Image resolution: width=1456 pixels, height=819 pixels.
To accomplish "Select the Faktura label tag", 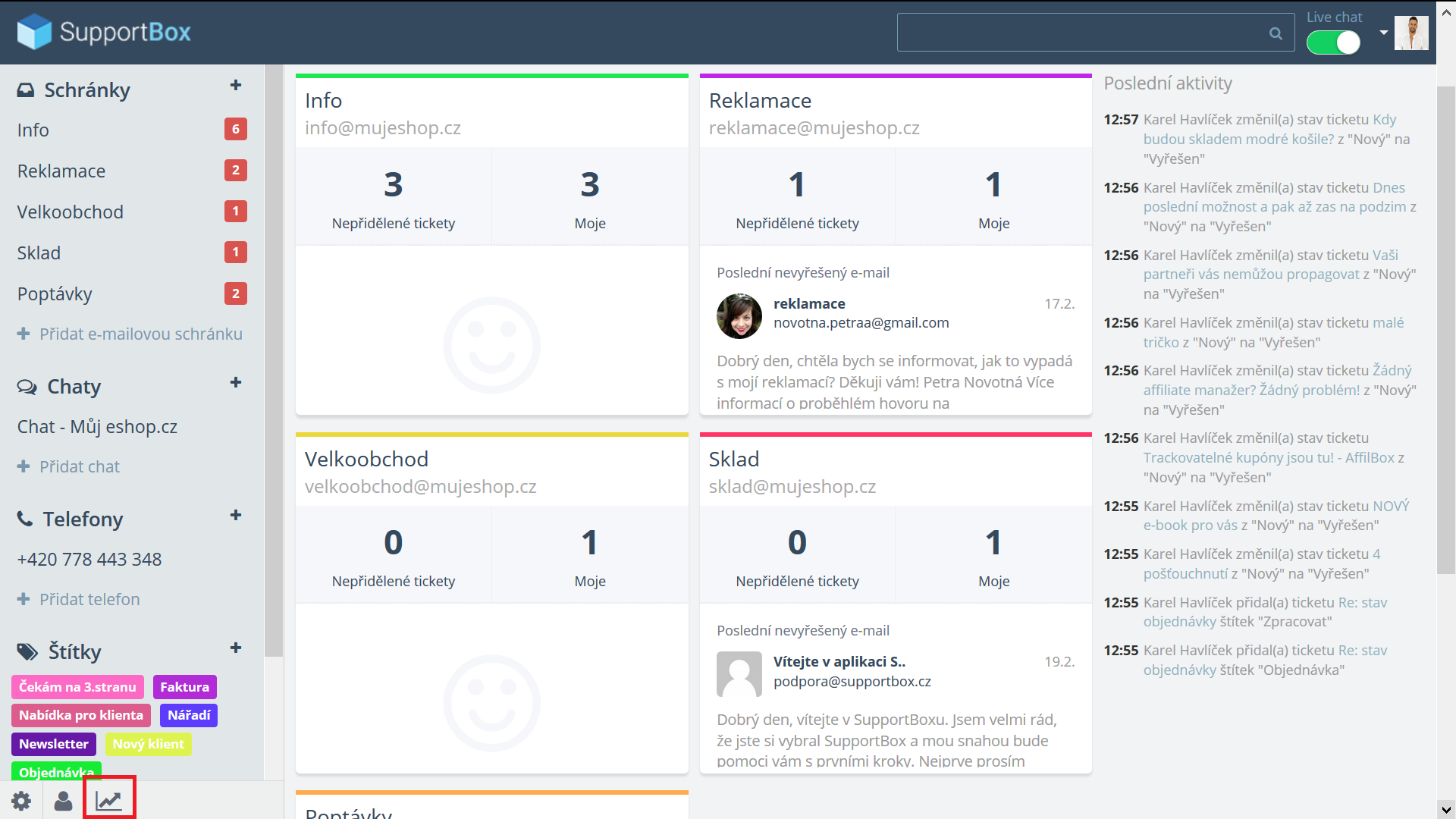I will [184, 687].
